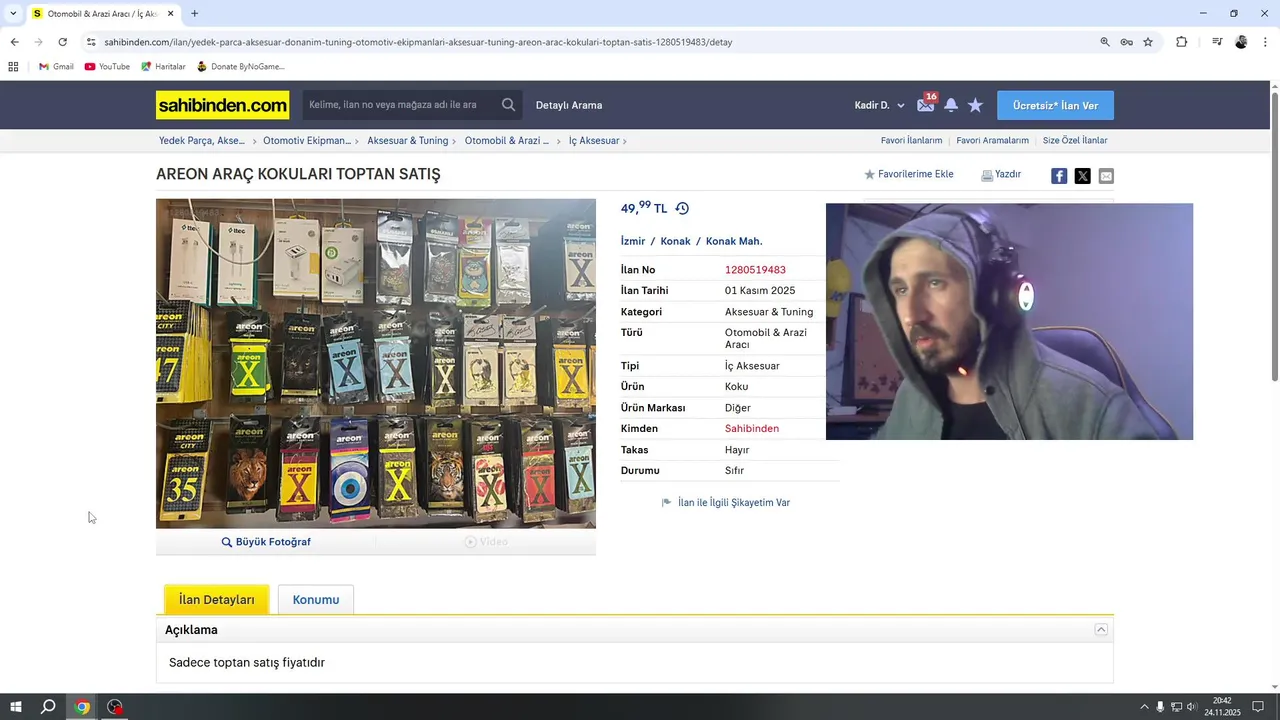Open Favori İlanlarım link
Screen dimensions: 1280x720
point(911,141)
